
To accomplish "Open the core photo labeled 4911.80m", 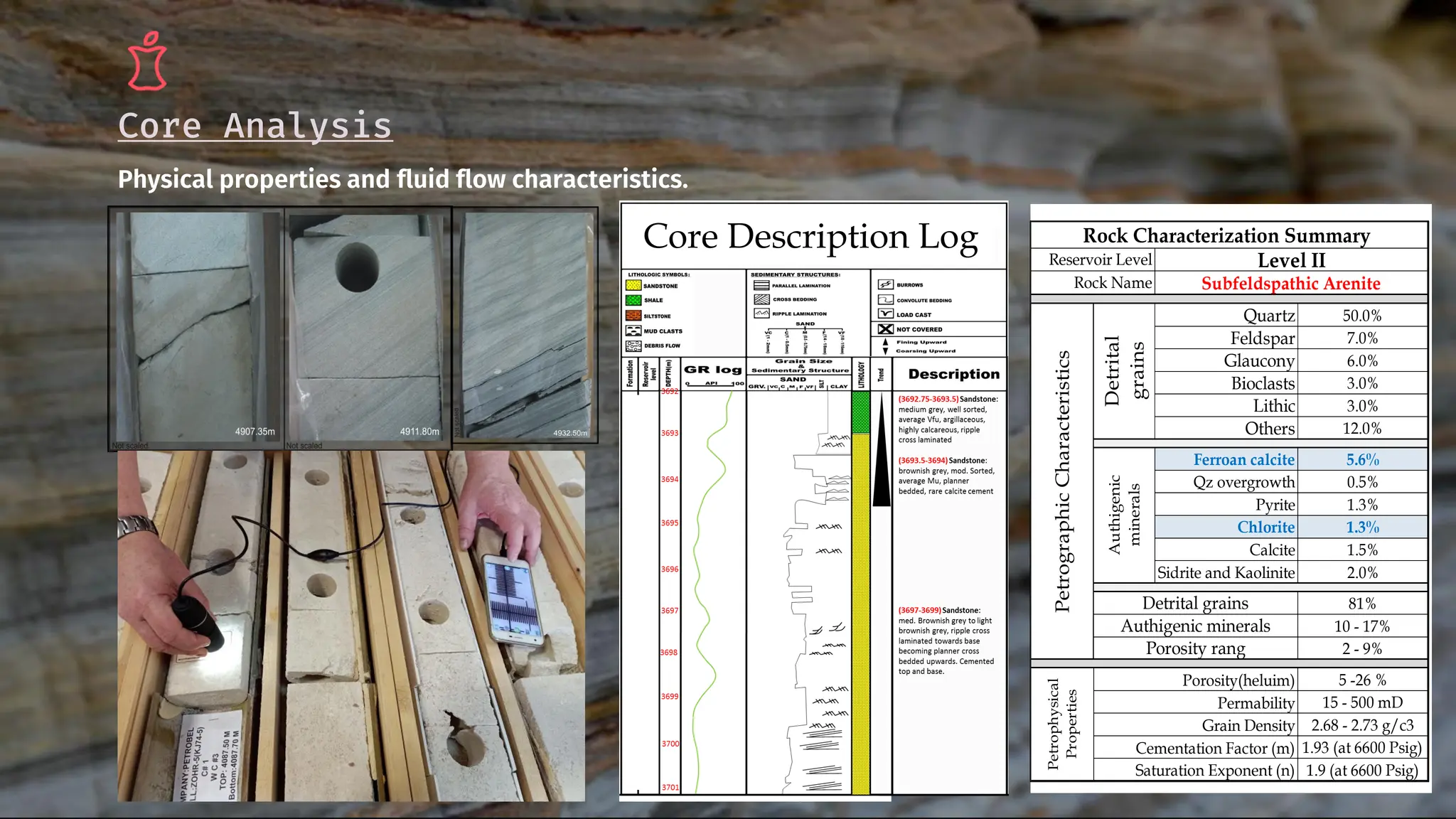I will 368,328.
